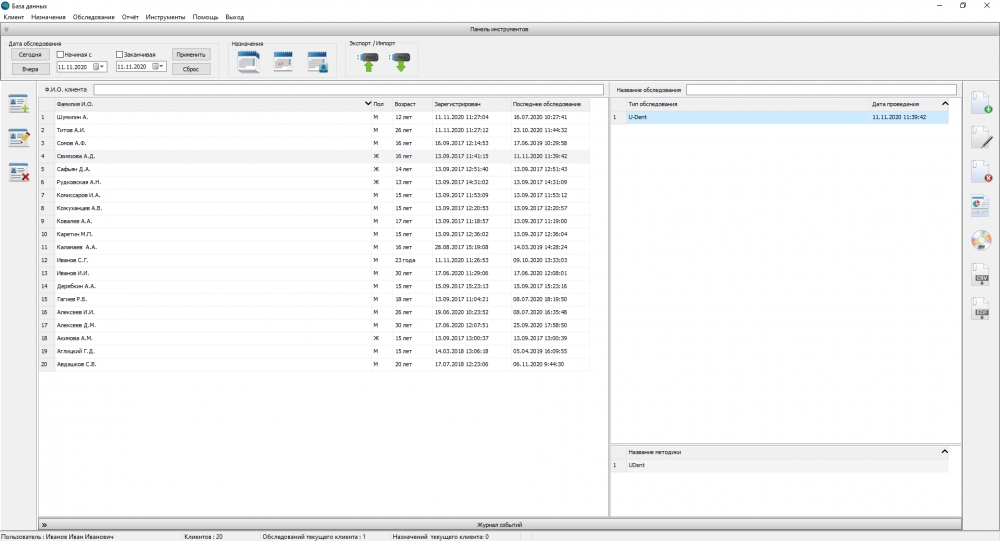Click the 'Ф.И.О. клиента' search field
The width and height of the screenshot is (1000, 541).
tap(348, 90)
